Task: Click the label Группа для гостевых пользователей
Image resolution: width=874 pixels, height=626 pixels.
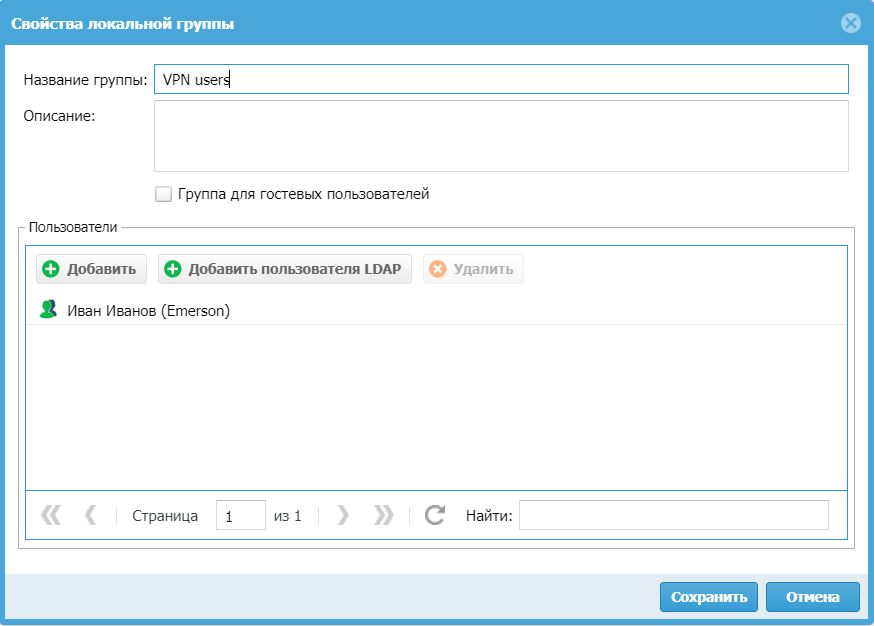Action: (x=303, y=194)
